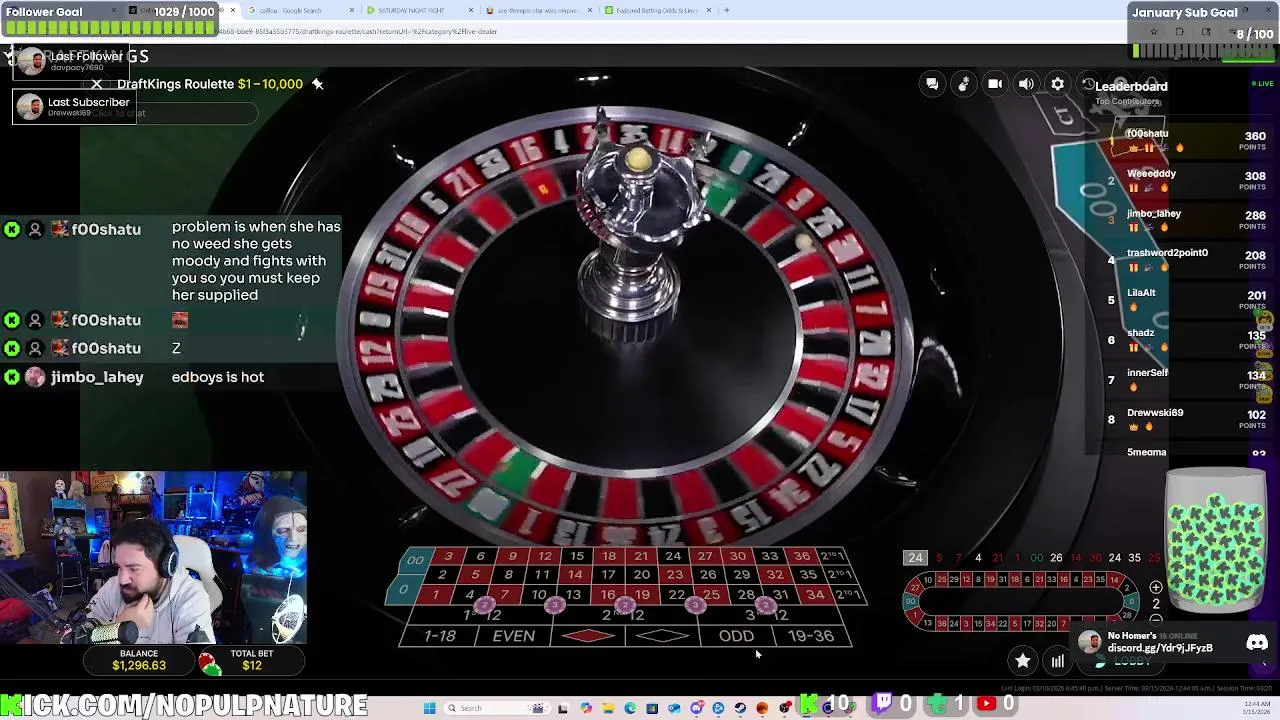Image resolution: width=1280 pixels, height=720 pixels.
Task: Place a bet on EVEN
Action: pyautogui.click(x=513, y=636)
